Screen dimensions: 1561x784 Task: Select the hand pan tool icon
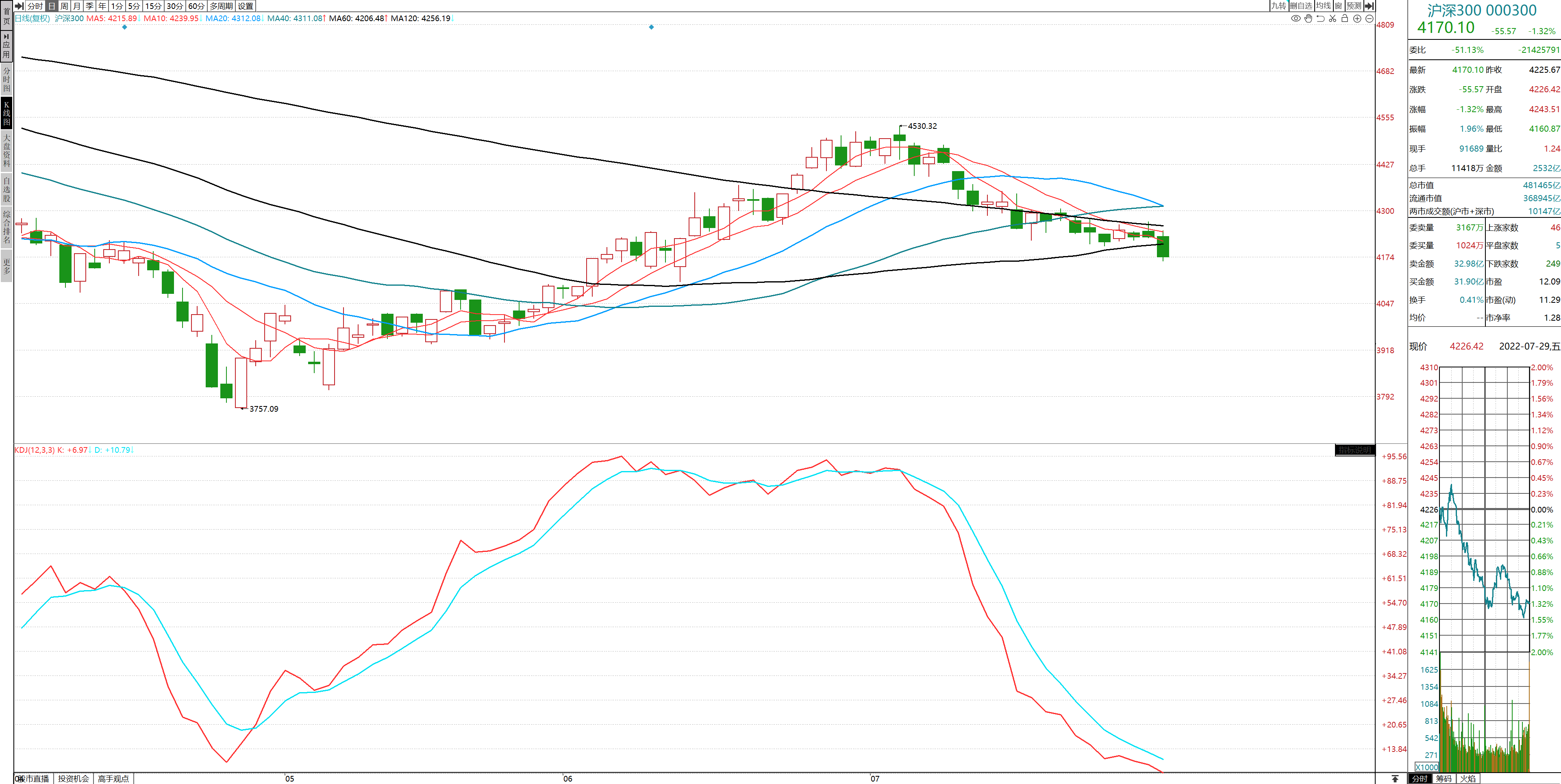coord(1308,19)
